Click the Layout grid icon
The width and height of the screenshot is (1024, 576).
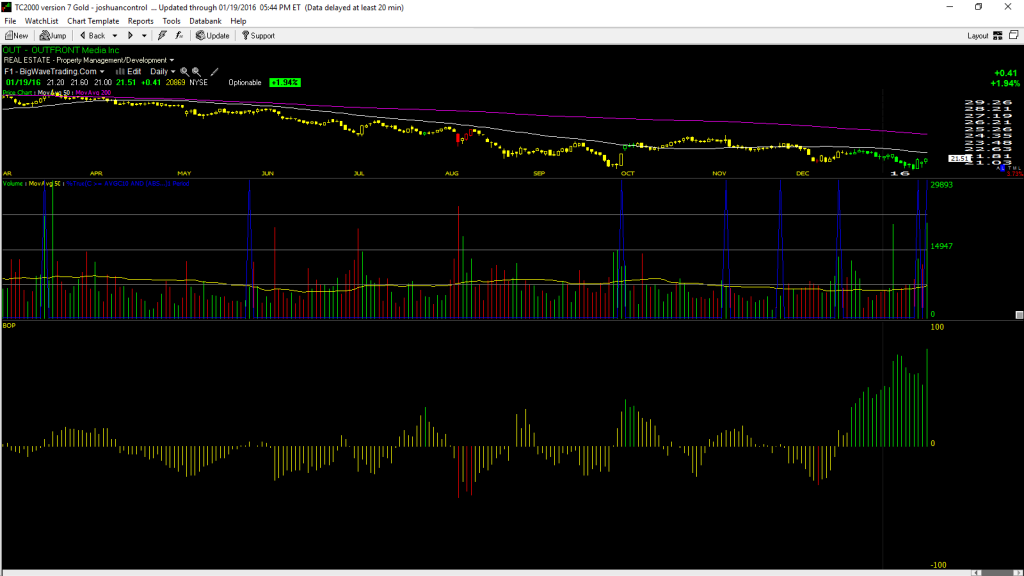tap(998, 36)
